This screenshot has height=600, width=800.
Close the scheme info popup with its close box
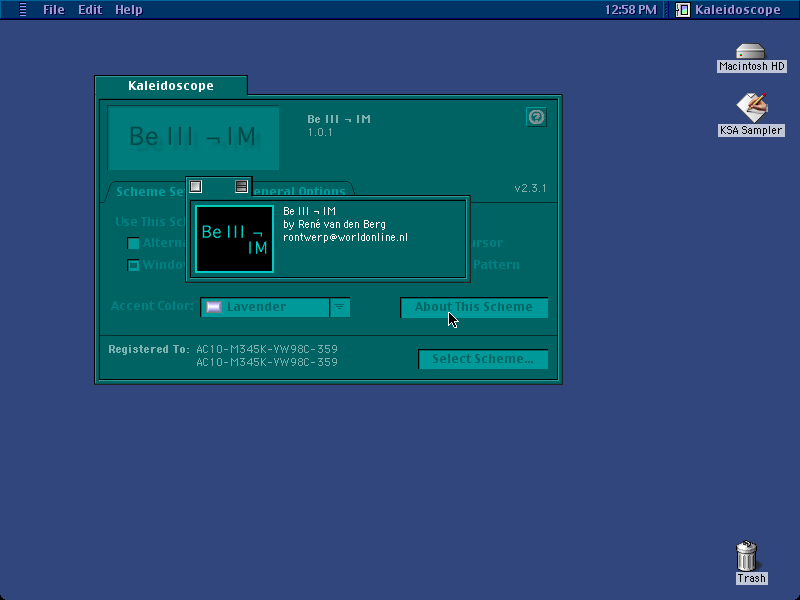[x=196, y=187]
